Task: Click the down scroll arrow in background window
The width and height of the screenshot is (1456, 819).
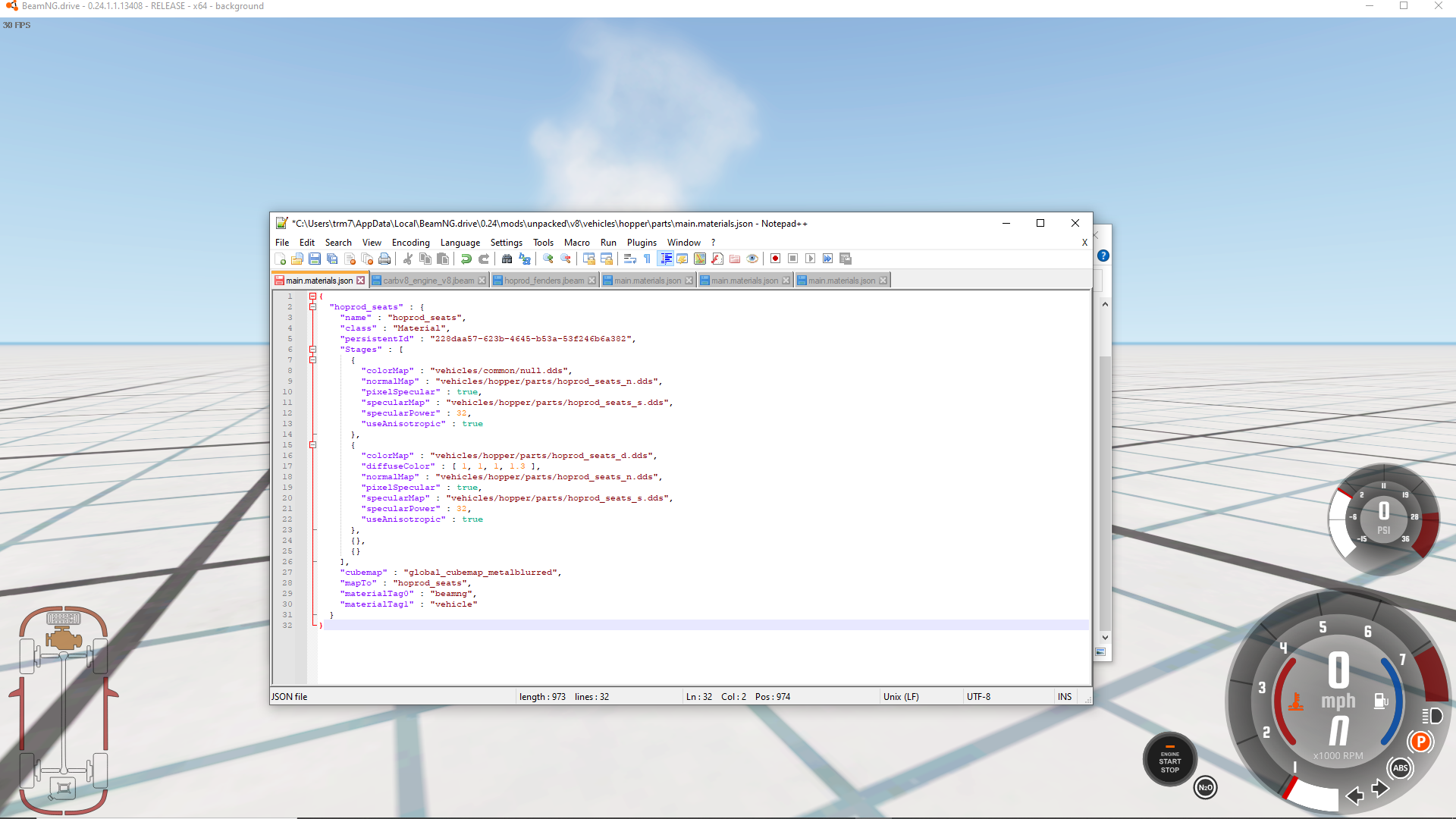Action: pyautogui.click(x=1105, y=638)
